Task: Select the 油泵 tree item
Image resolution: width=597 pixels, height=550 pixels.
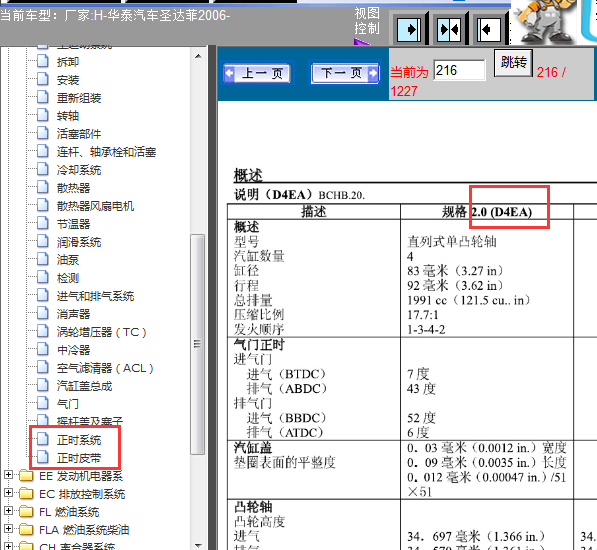Action: [x=68, y=260]
